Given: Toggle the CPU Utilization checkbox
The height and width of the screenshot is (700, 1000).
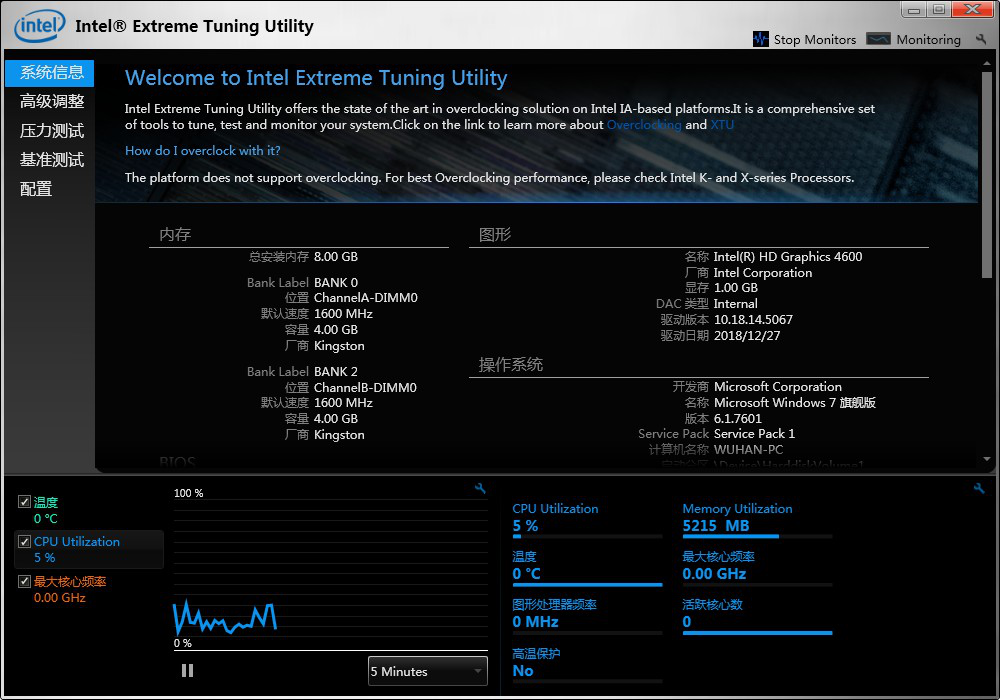Looking at the screenshot, I should click(24, 541).
